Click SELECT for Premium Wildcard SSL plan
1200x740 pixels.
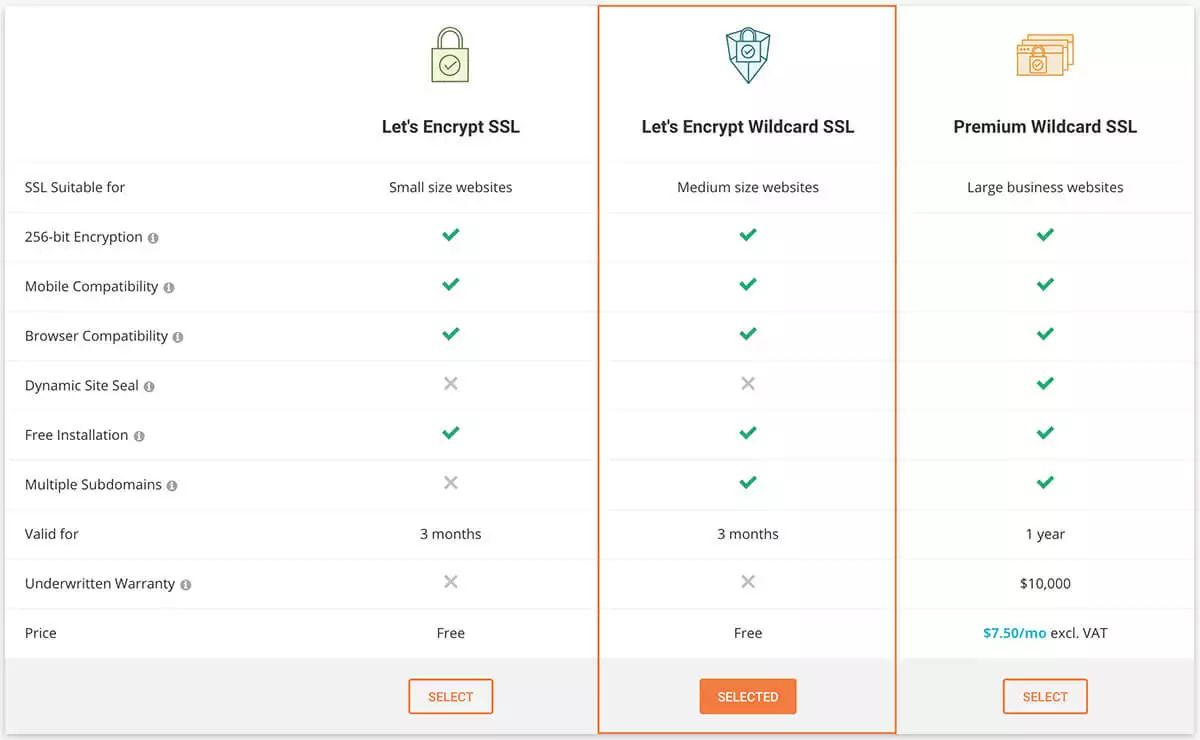click(1044, 696)
